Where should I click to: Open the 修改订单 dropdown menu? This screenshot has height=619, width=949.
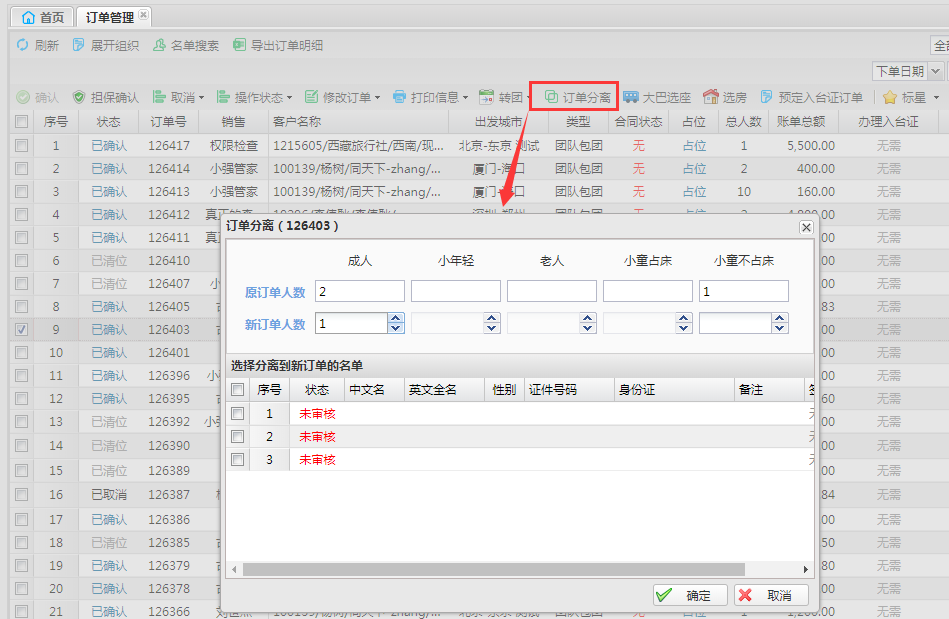pos(343,97)
